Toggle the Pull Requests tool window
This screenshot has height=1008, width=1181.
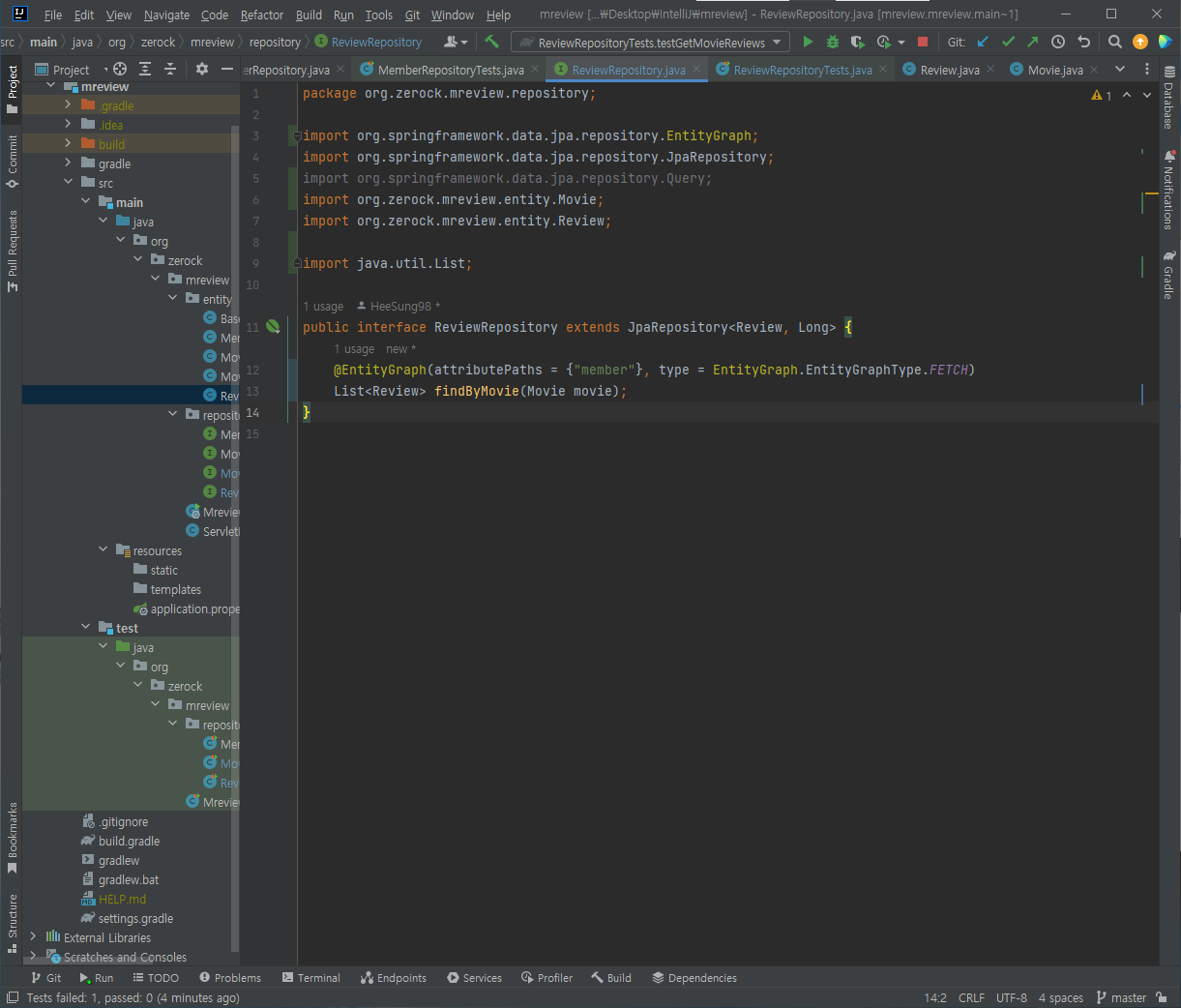point(12,251)
